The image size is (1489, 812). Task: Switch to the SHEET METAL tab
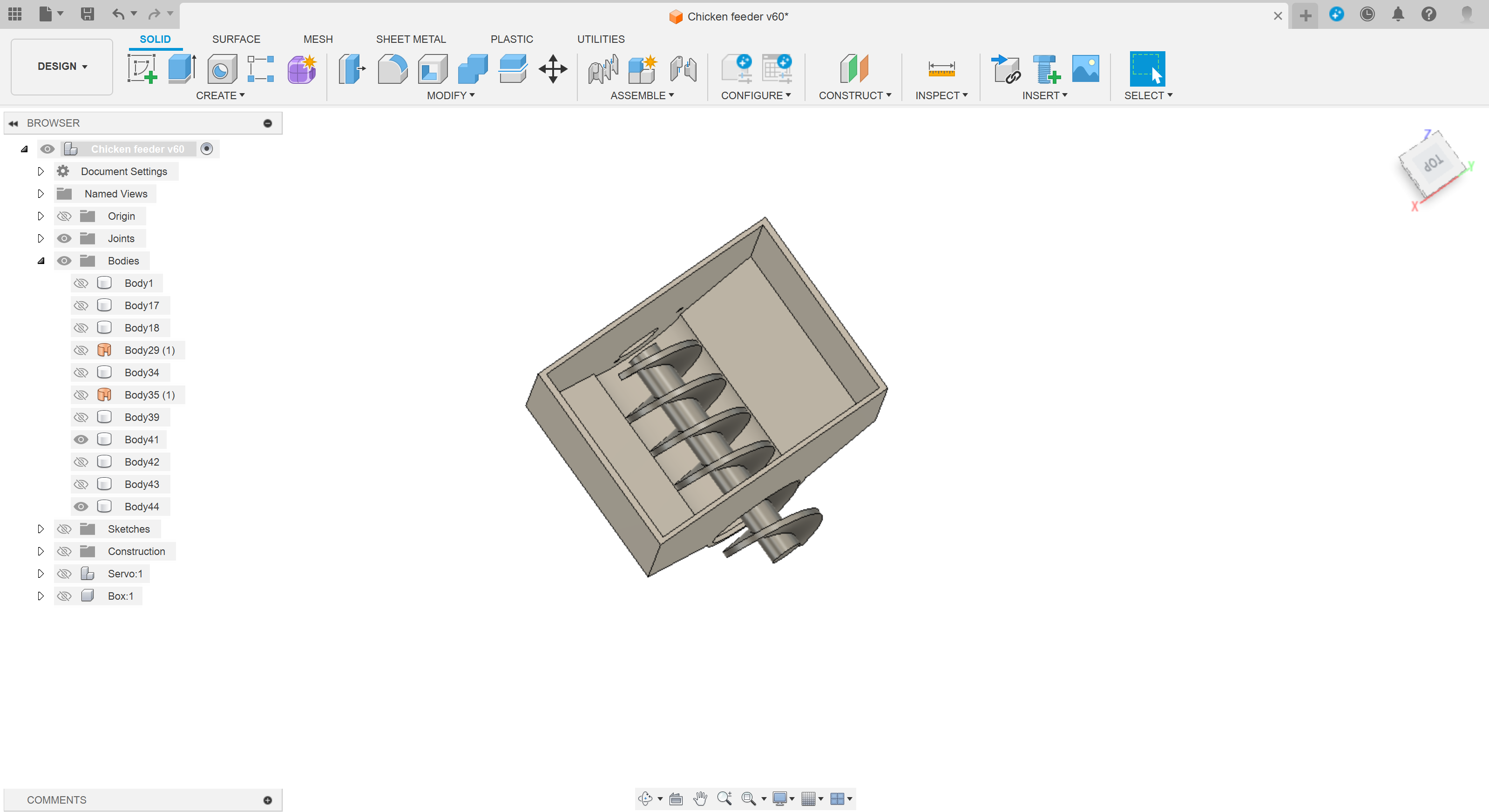[x=411, y=39]
